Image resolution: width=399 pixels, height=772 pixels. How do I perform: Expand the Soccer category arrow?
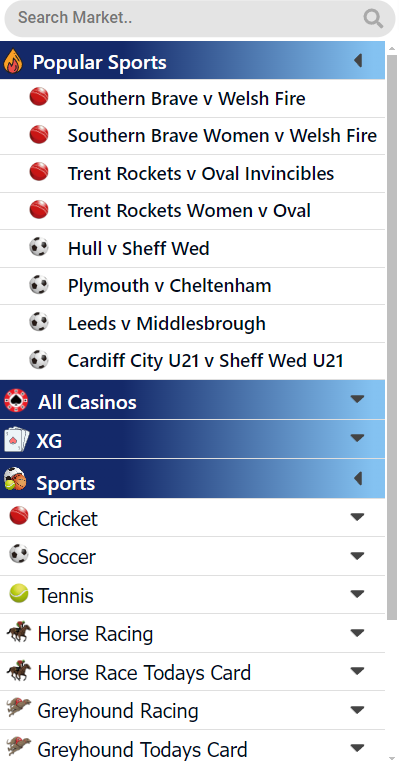[357, 556]
